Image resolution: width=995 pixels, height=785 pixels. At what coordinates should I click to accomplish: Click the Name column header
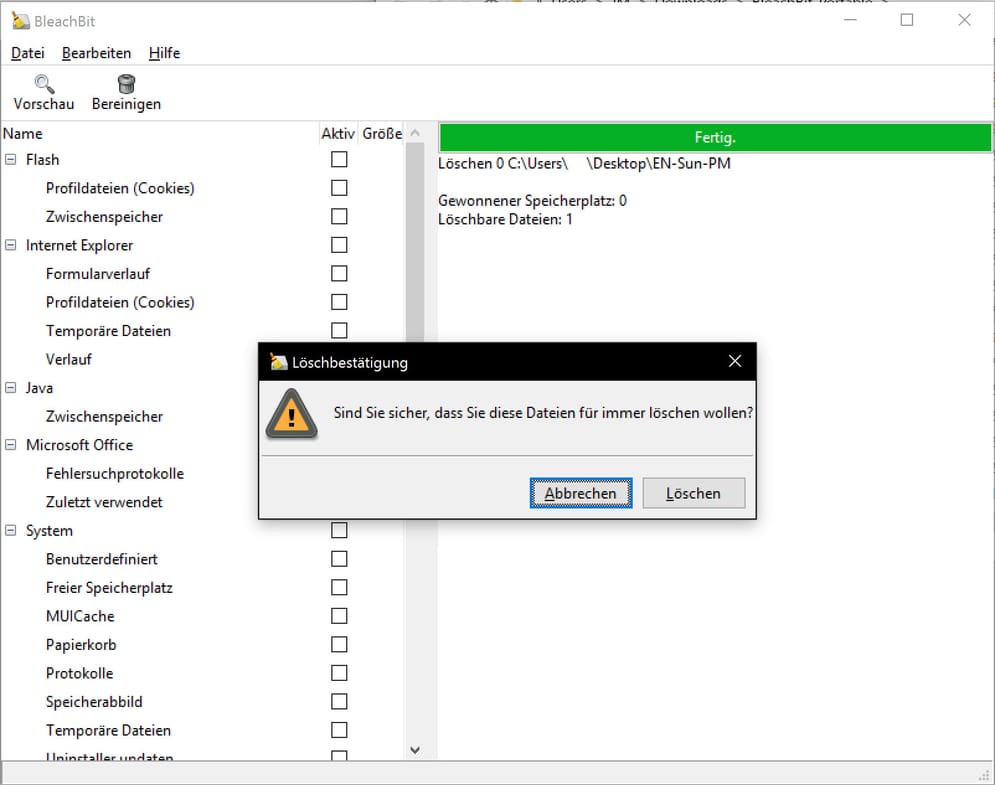point(160,133)
